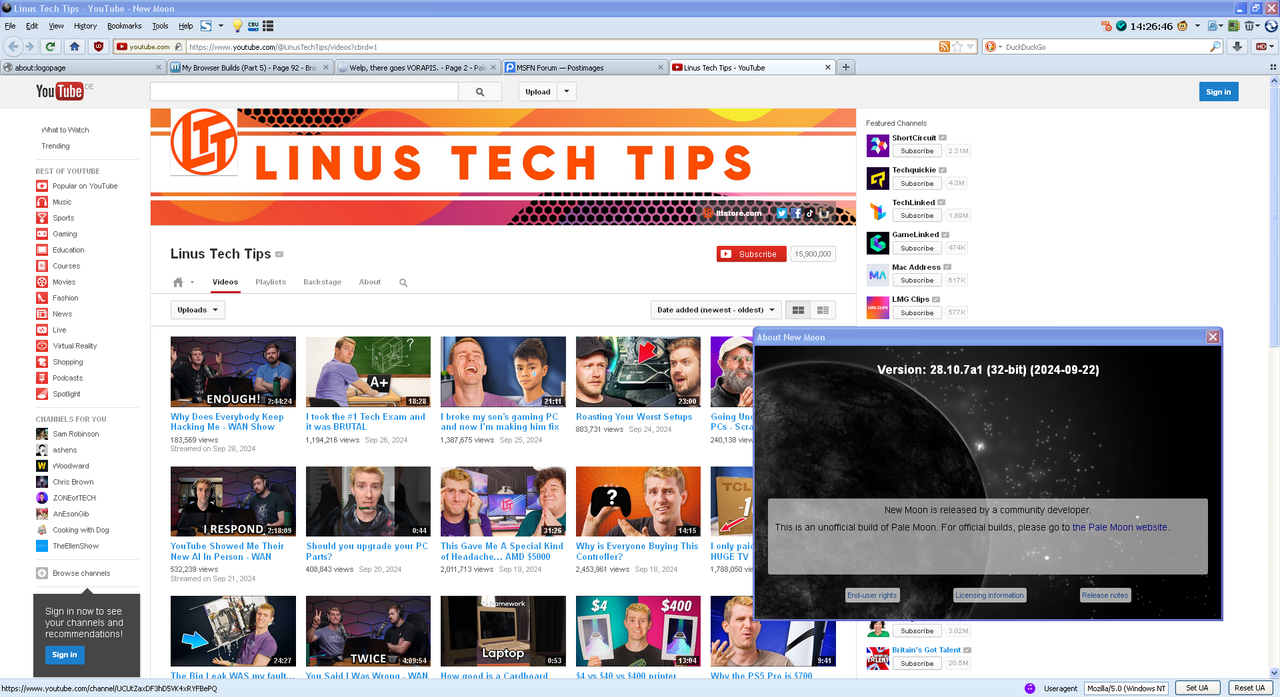Open the Downloads arrow button
The width and height of the screenshot is (1280, 697).
pyautogui.click(x=1237, y=46)
